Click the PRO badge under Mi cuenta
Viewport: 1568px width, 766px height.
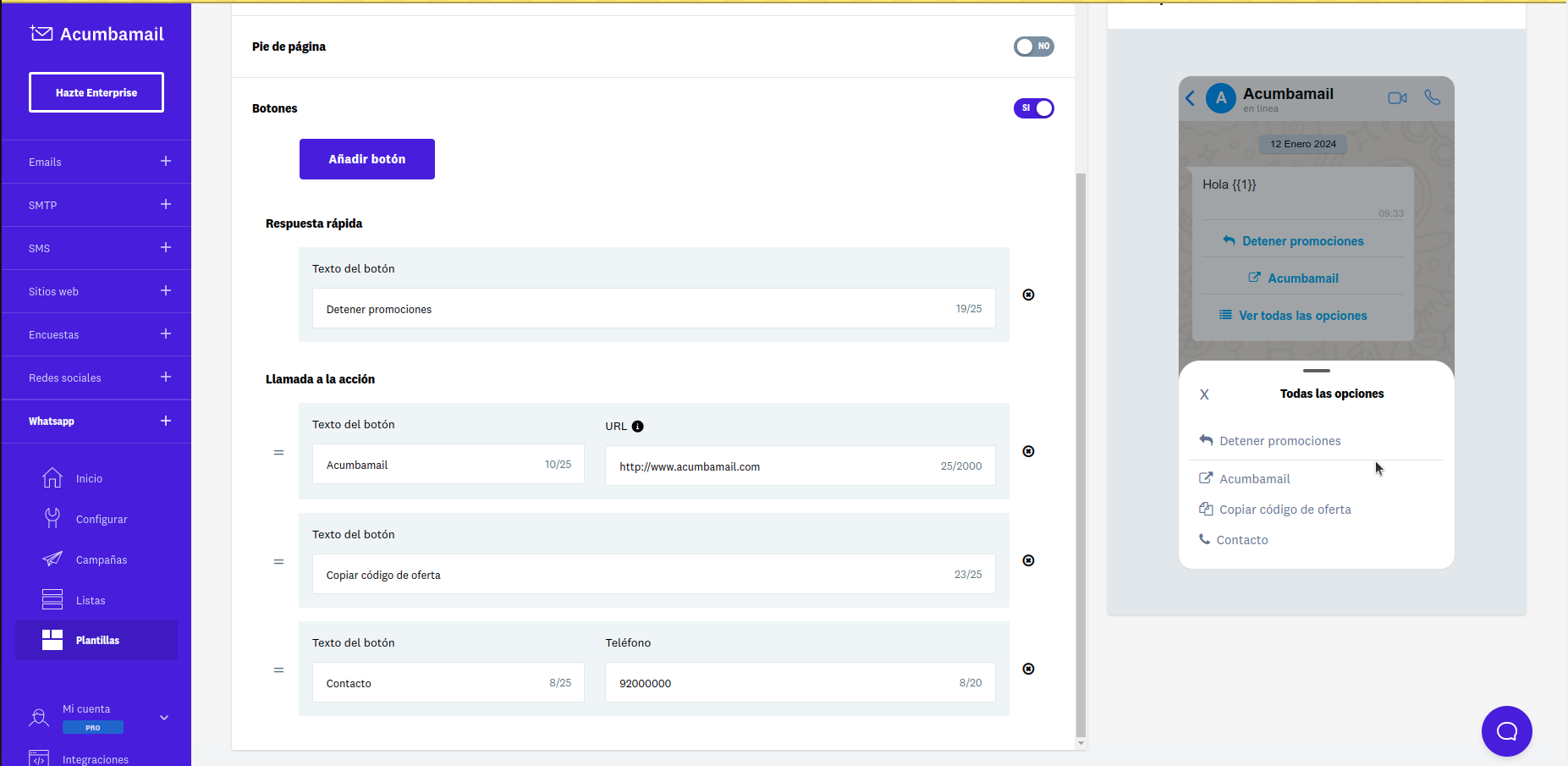coord(93,727)
